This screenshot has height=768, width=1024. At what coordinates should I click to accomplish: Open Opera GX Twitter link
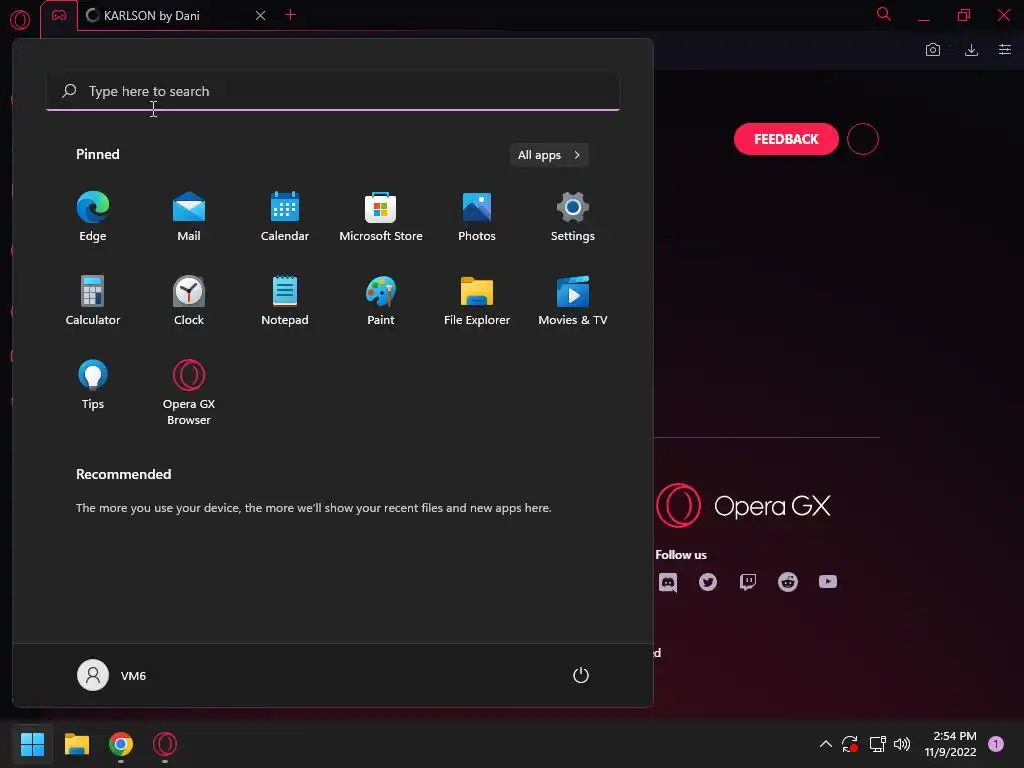[708, 582]
